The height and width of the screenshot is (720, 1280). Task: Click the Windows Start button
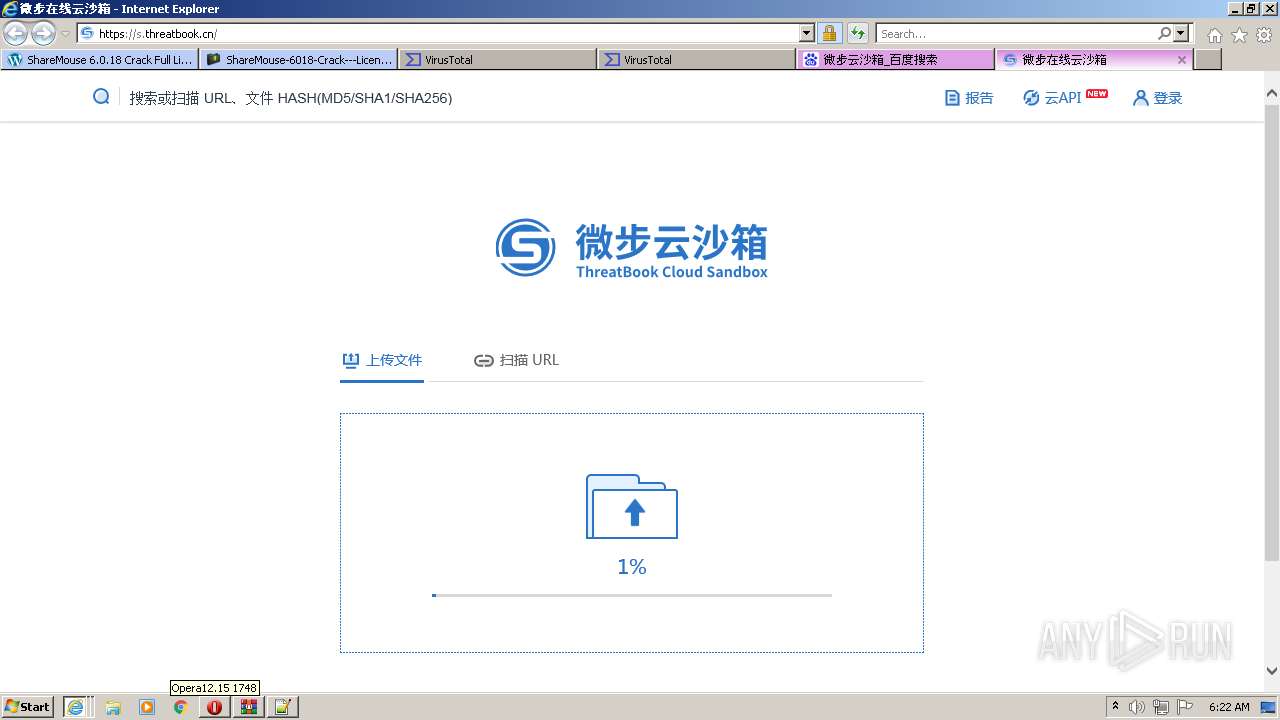(28, 707)
